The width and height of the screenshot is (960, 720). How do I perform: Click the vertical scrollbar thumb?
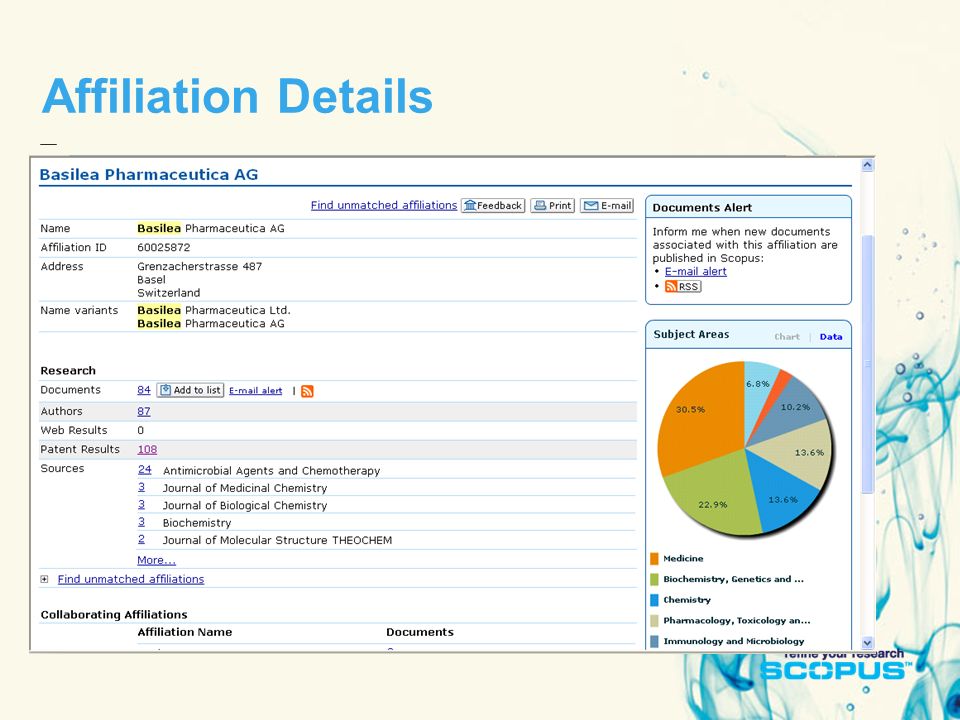click(x=867, y=364)
